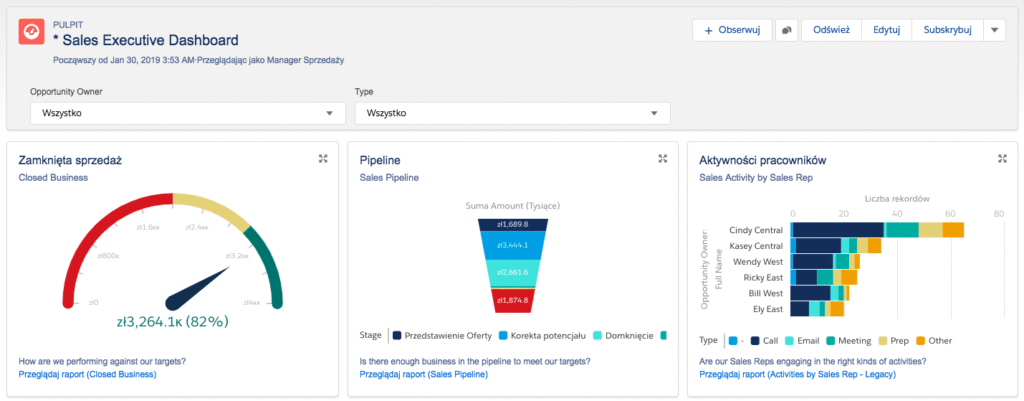
Task: Click the Call legend marker
Action: click(756, 340)
